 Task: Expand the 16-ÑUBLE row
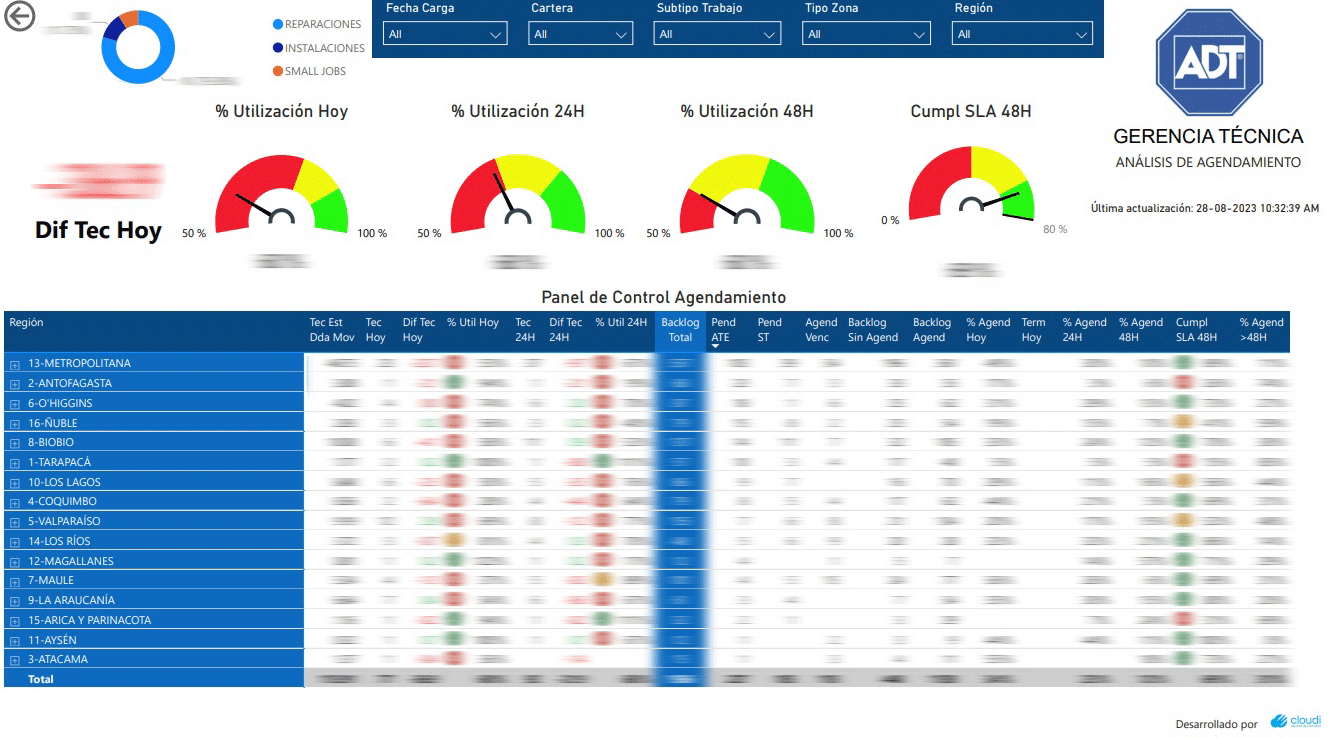pos(15,424)
